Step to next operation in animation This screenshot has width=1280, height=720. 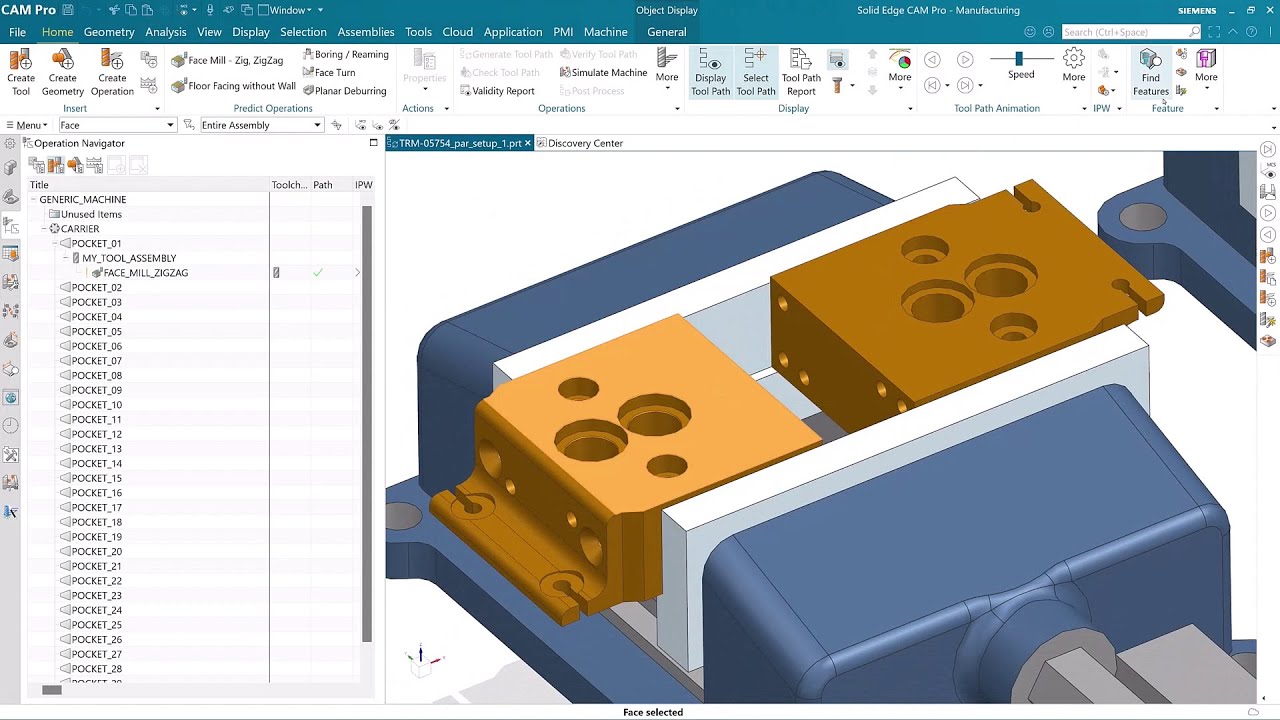(x=965, y=85)
